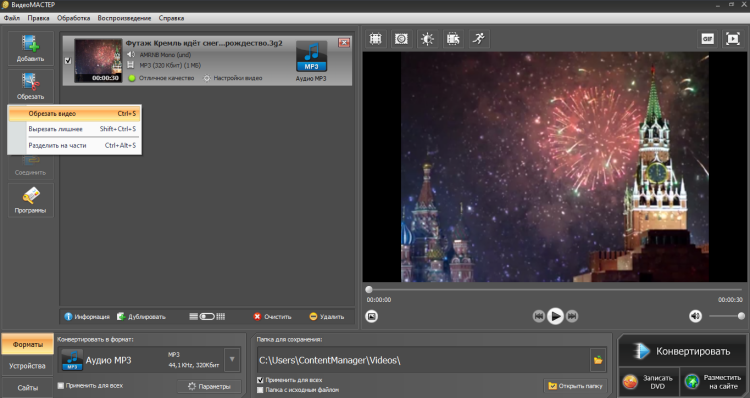This screenshot has width=750, height=398.
Task: Click the Записать DVD disc button
Action: pos(649,382)
